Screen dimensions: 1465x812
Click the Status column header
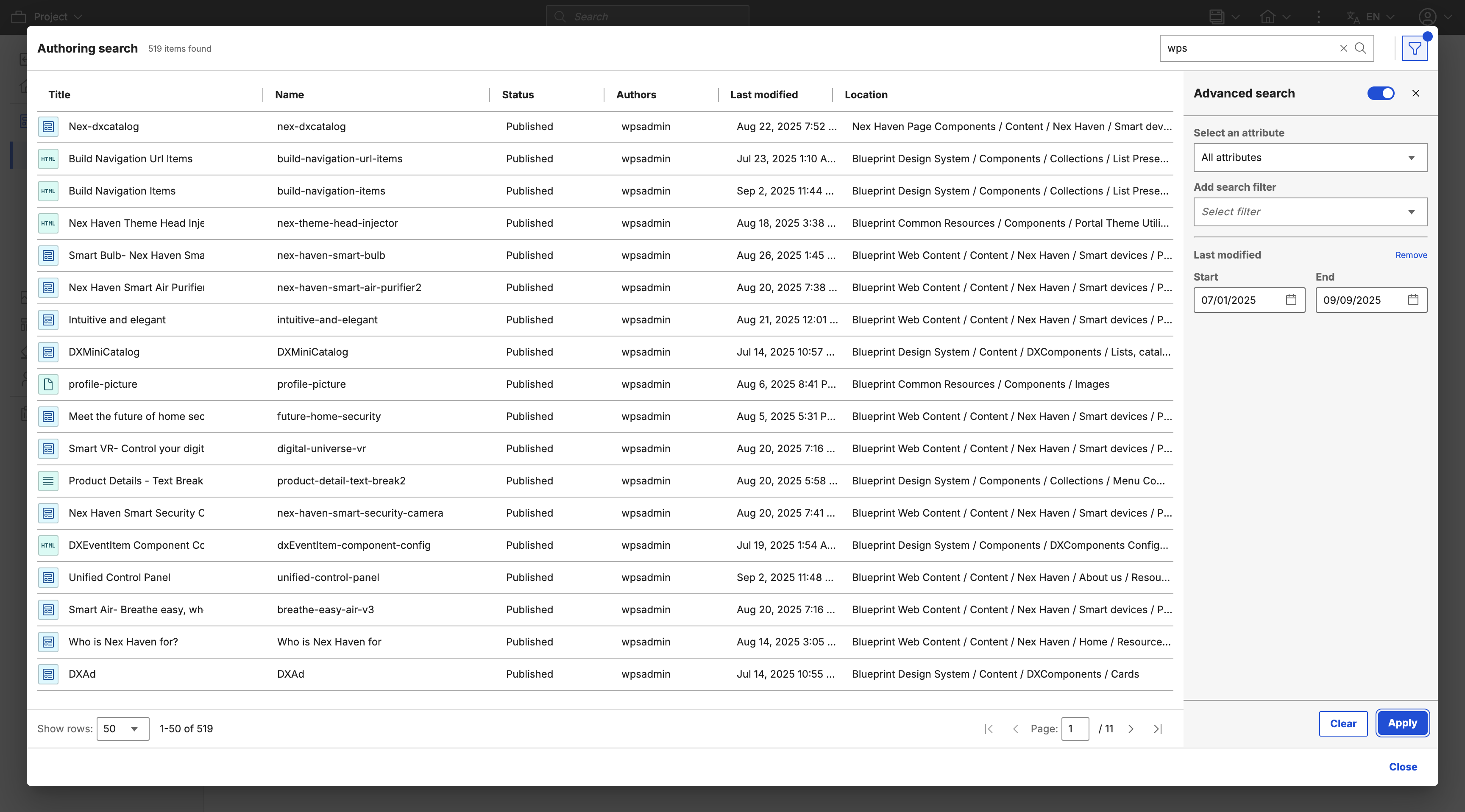coord(518,95)
